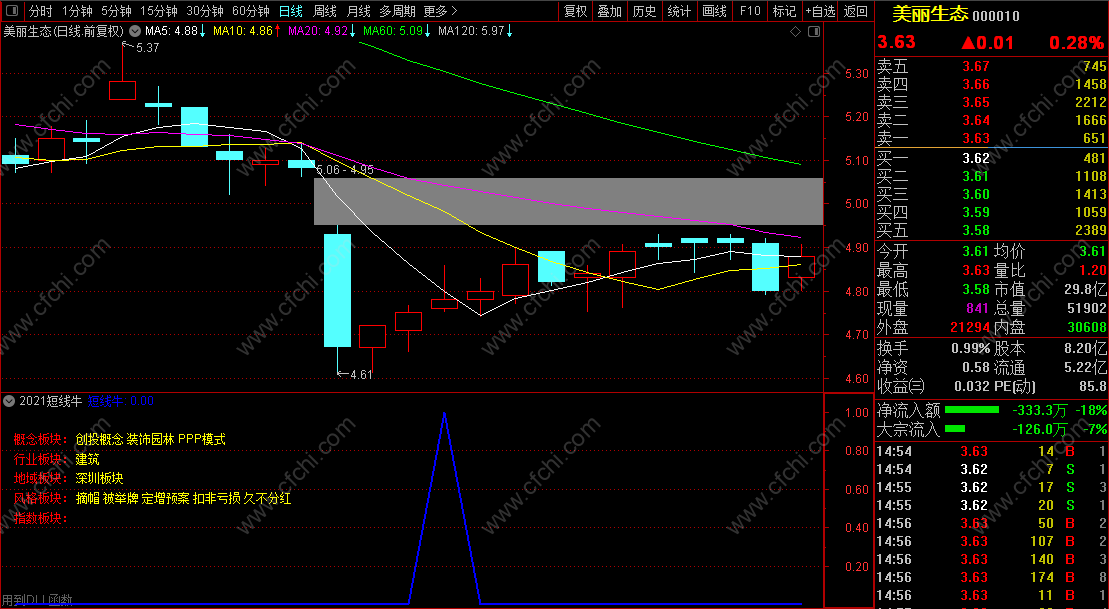This screenshot has height=609, width=1109.
Task: Click the 5.06 - 4.95 gap label
Action: pos(345,170)
